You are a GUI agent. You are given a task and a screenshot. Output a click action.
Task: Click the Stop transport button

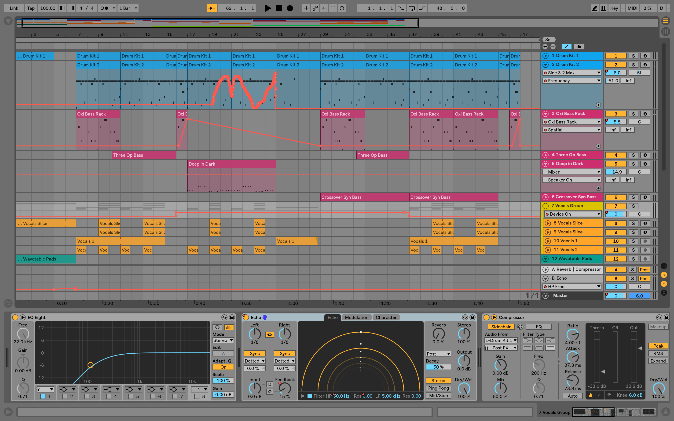click(279, 8)
